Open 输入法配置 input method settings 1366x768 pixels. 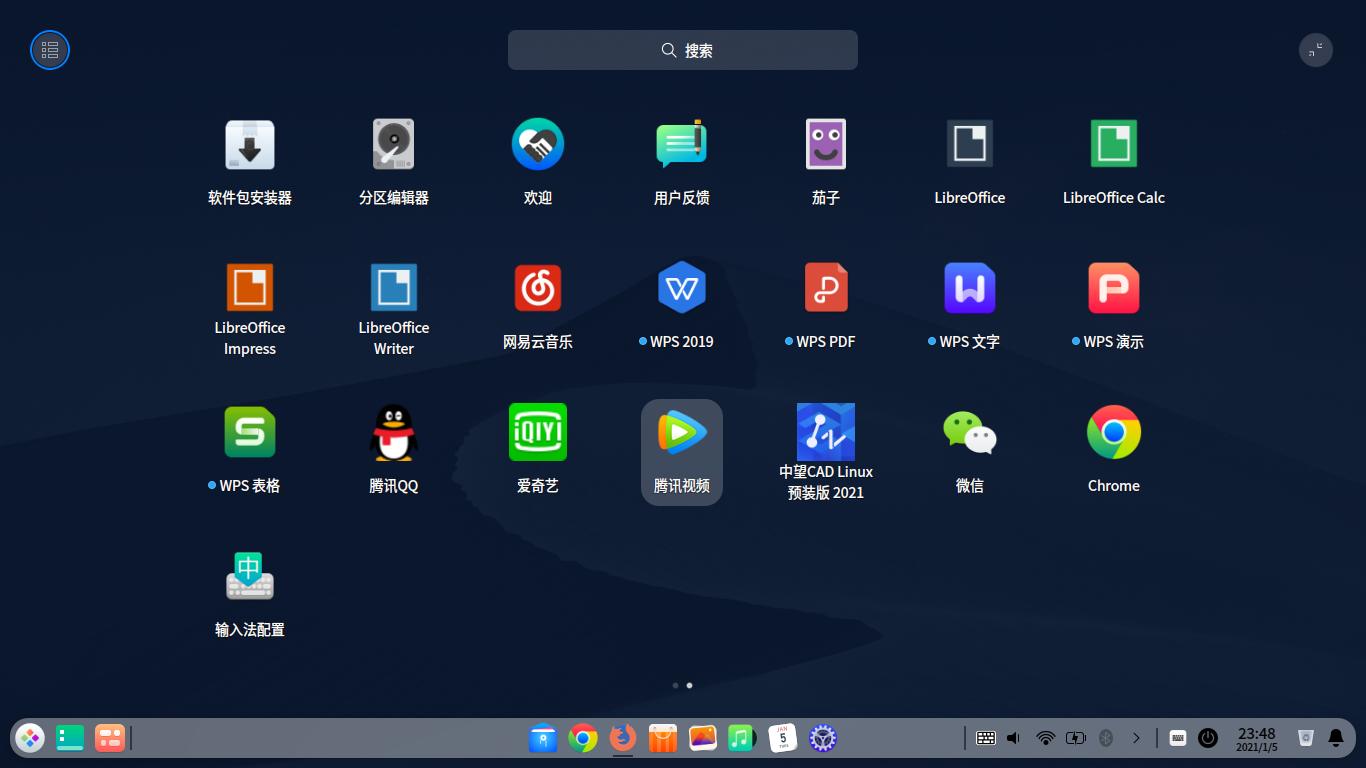(249, 576)
